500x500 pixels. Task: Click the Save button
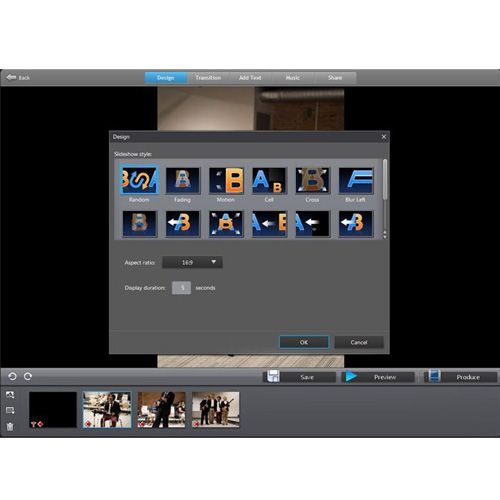point(300,377)
